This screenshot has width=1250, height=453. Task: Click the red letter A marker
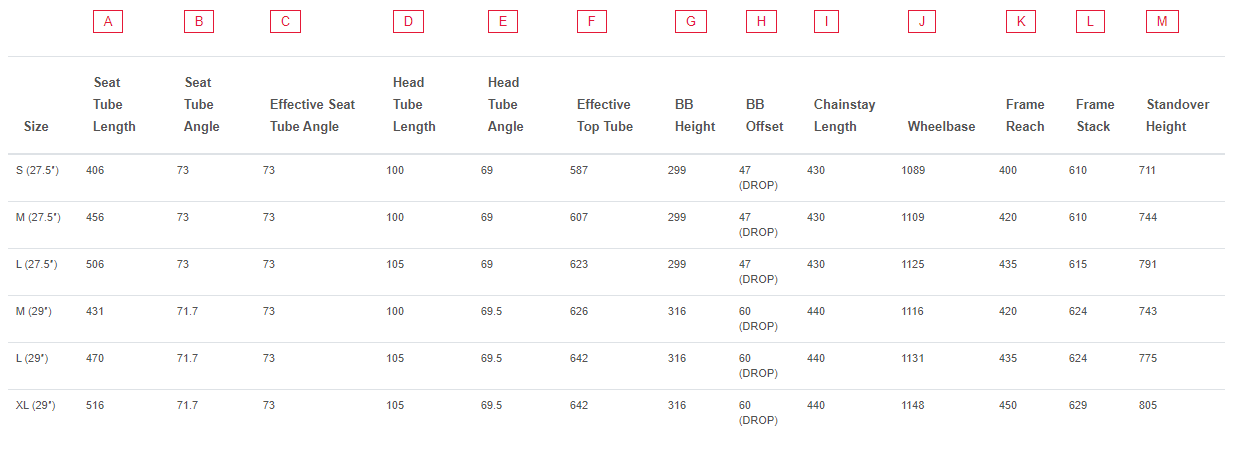[107, 21]
